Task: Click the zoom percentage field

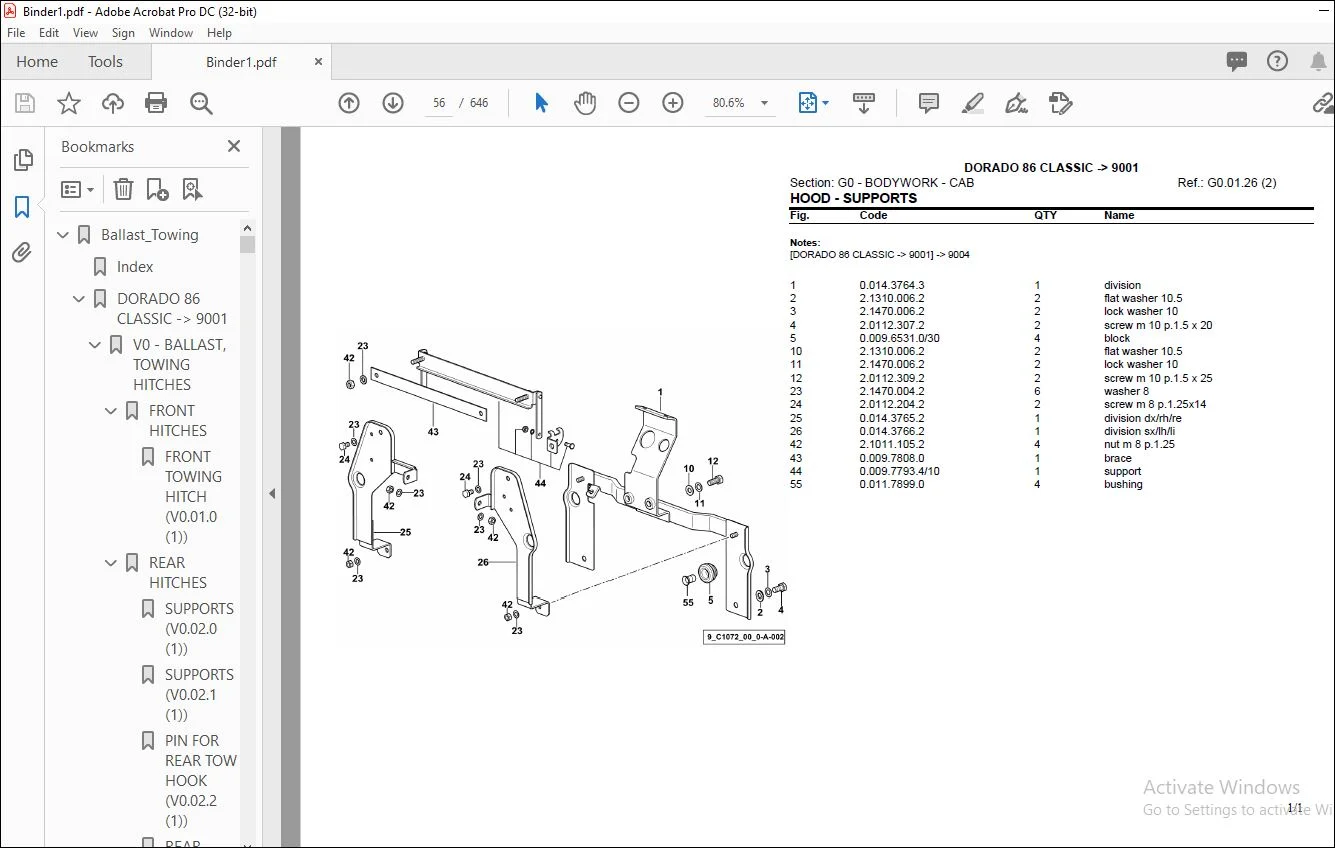Action: (729, 103)
